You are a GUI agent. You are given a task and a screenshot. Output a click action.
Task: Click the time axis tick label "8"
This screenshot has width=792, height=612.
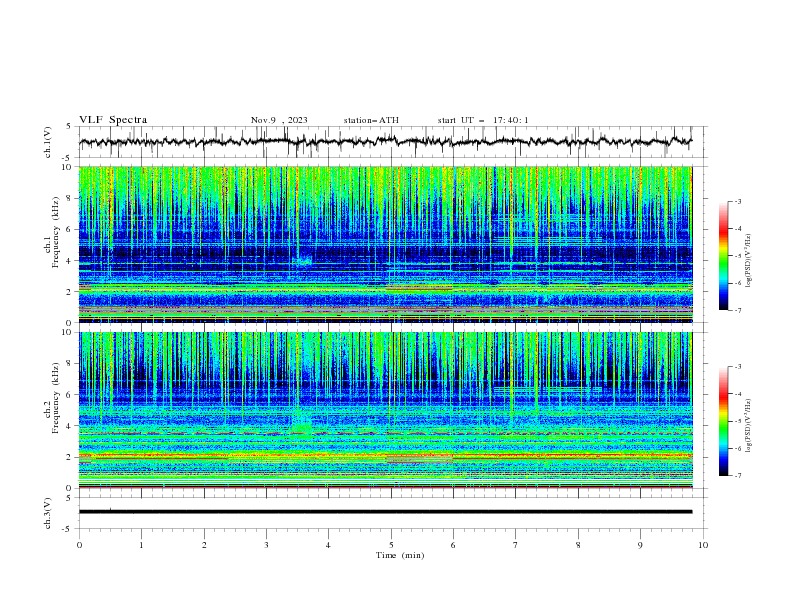578,545
